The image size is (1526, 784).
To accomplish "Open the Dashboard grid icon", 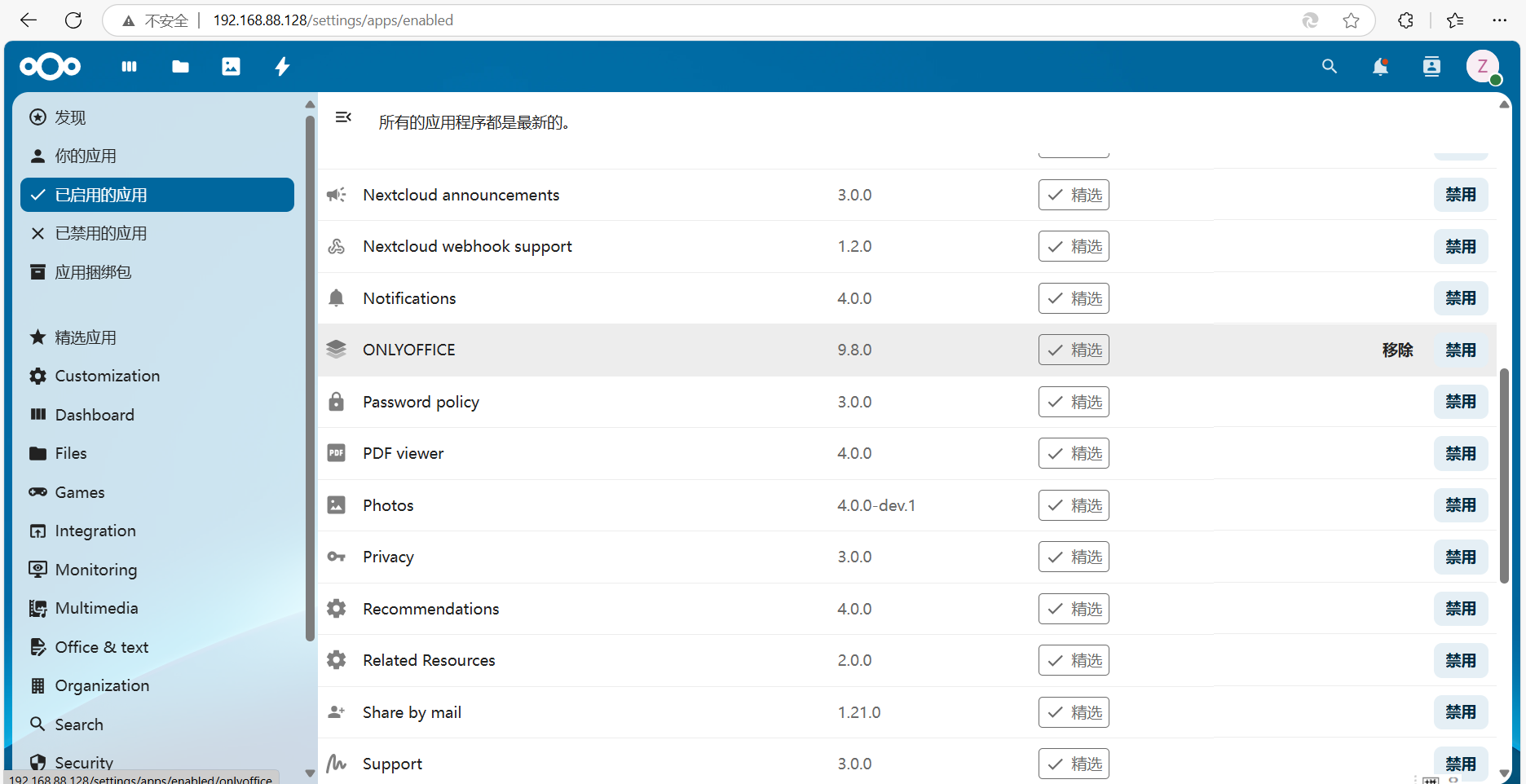I will [129, 66].
